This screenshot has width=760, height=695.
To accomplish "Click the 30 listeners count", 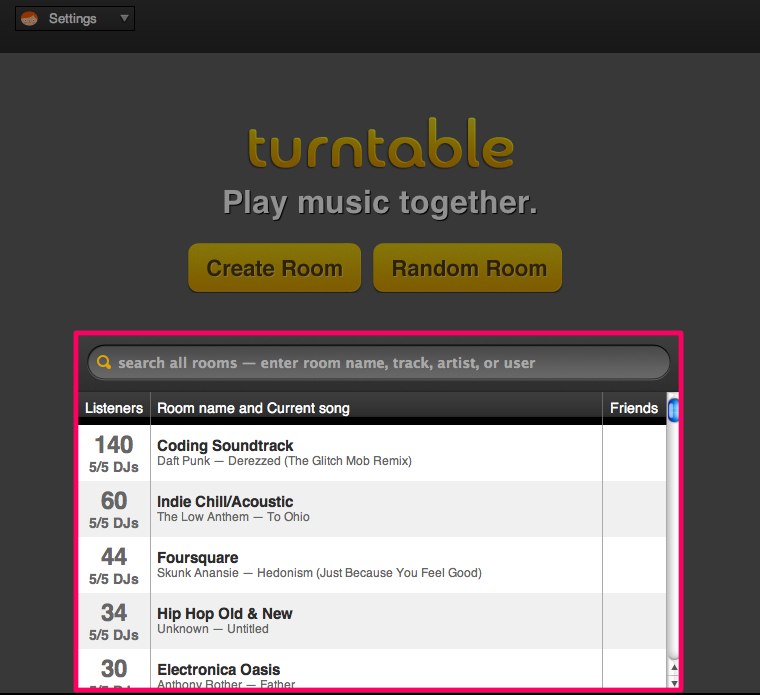I will pyautogui.click(x=114, y=669).
